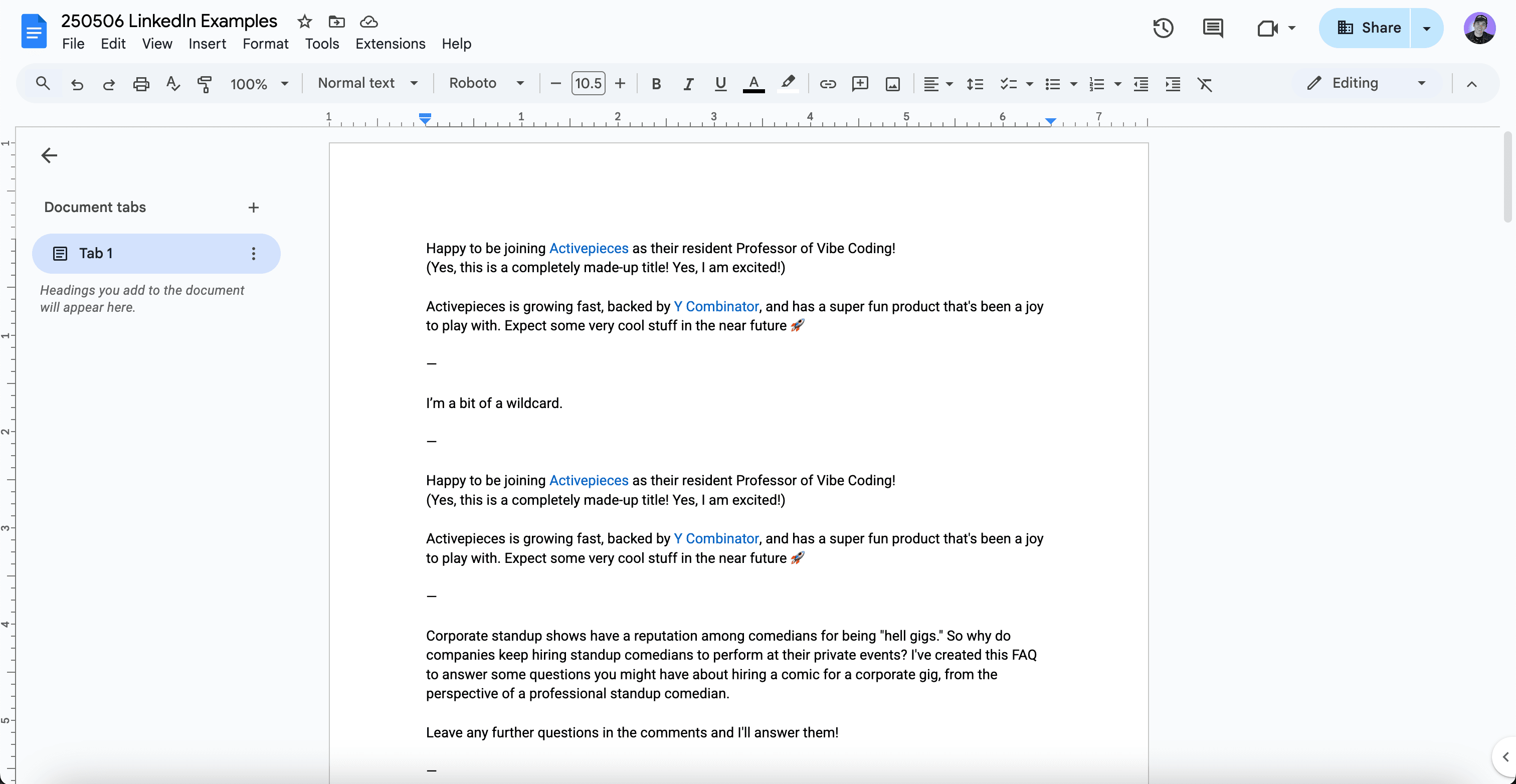Viewport: 1516px width, 784px height.
Task: Open the Y Combinator link in first post
Action: (715, 306)
